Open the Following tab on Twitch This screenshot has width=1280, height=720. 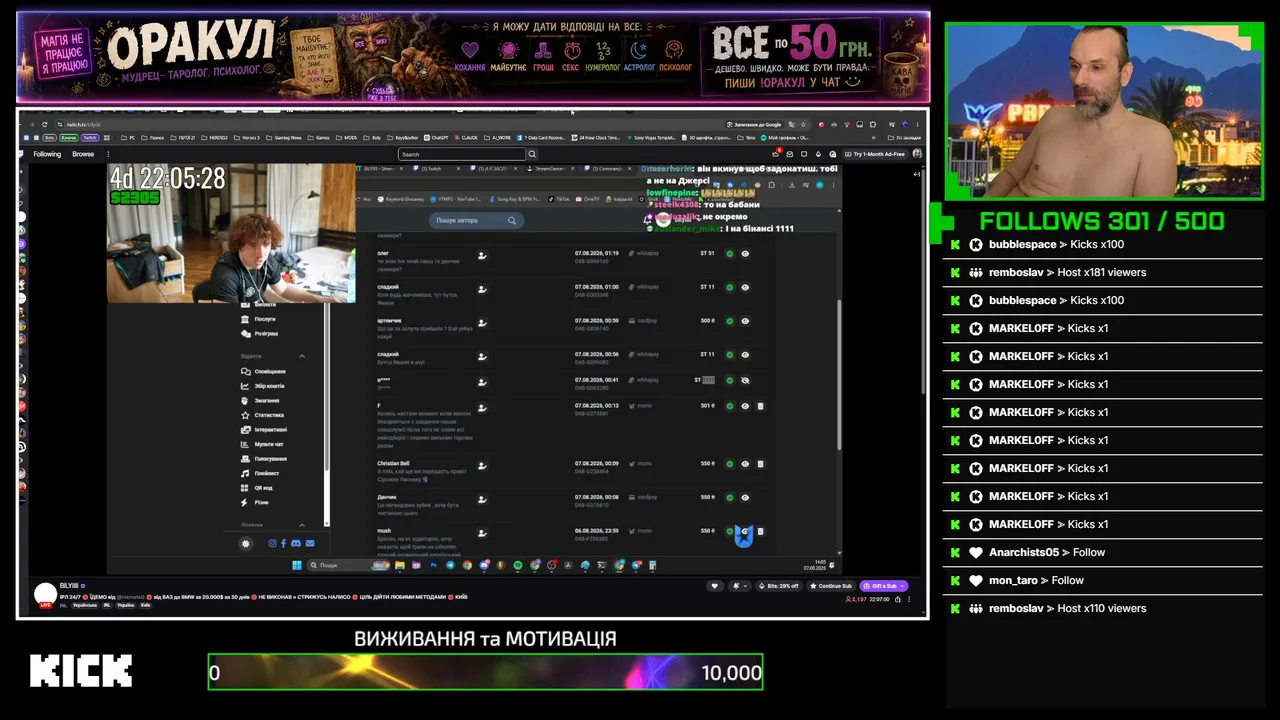coord(47,154)
